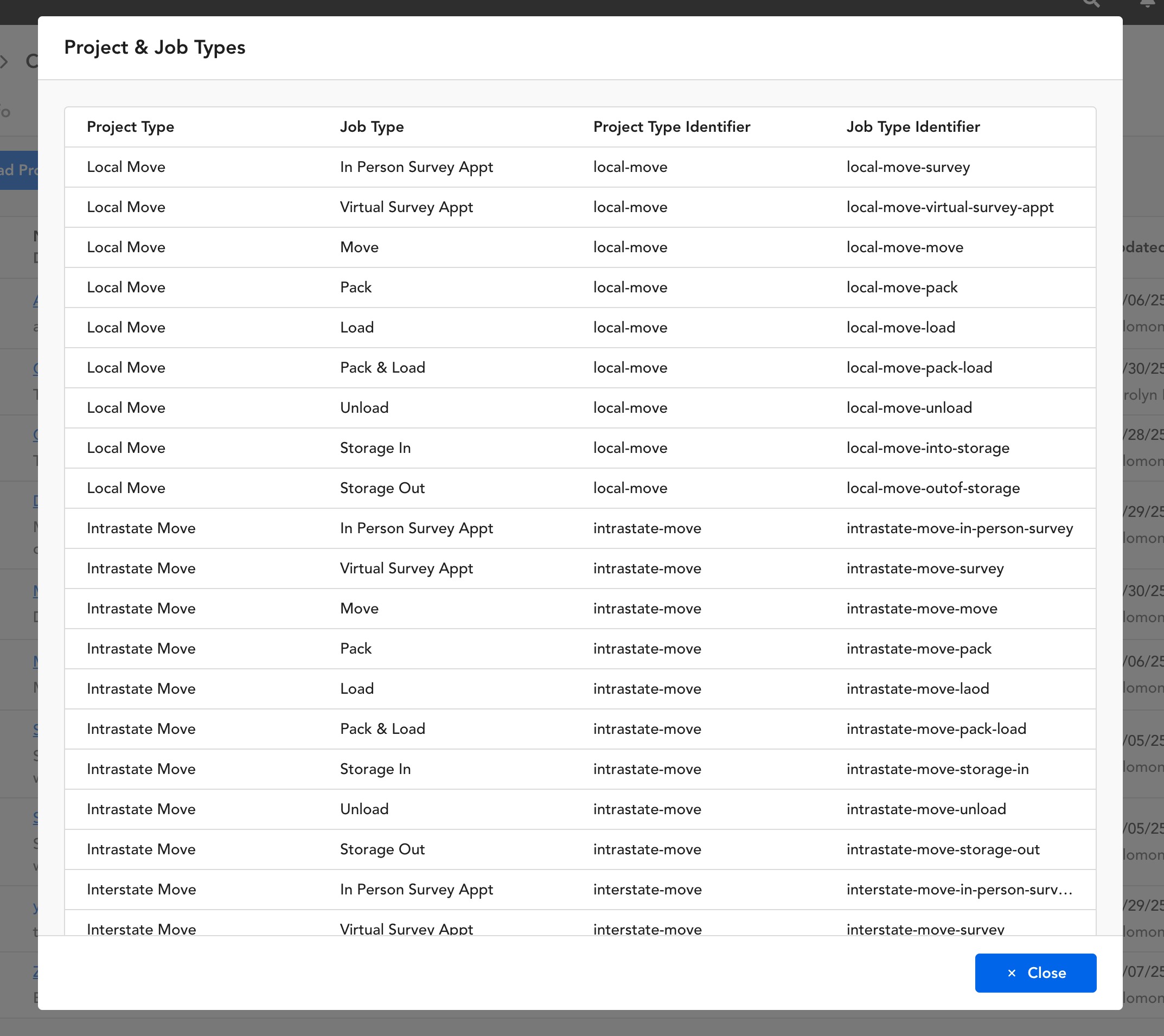1164x1036 pixels.
Task: Click In Person Survey Appt in Interstate Move row
Action: point(416,890)
